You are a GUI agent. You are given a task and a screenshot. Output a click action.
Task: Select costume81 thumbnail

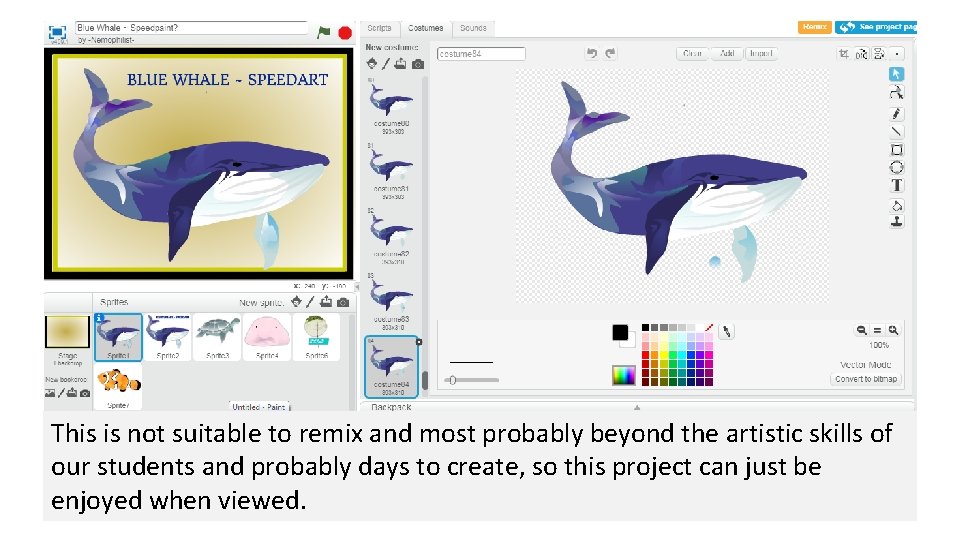pyautogui.click(x=391, y=171)
